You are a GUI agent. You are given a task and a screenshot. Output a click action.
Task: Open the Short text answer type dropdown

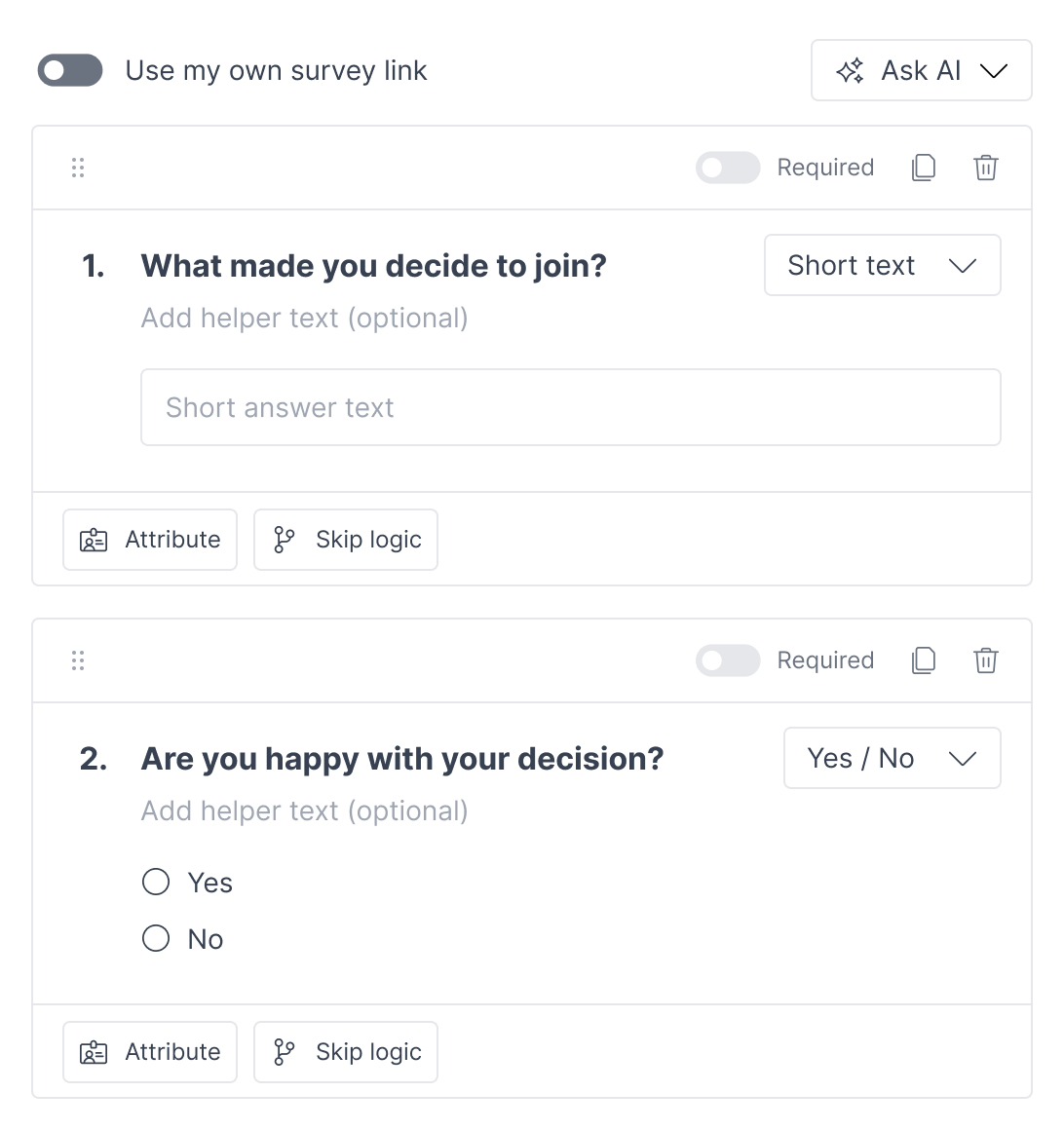pos(882,265)
